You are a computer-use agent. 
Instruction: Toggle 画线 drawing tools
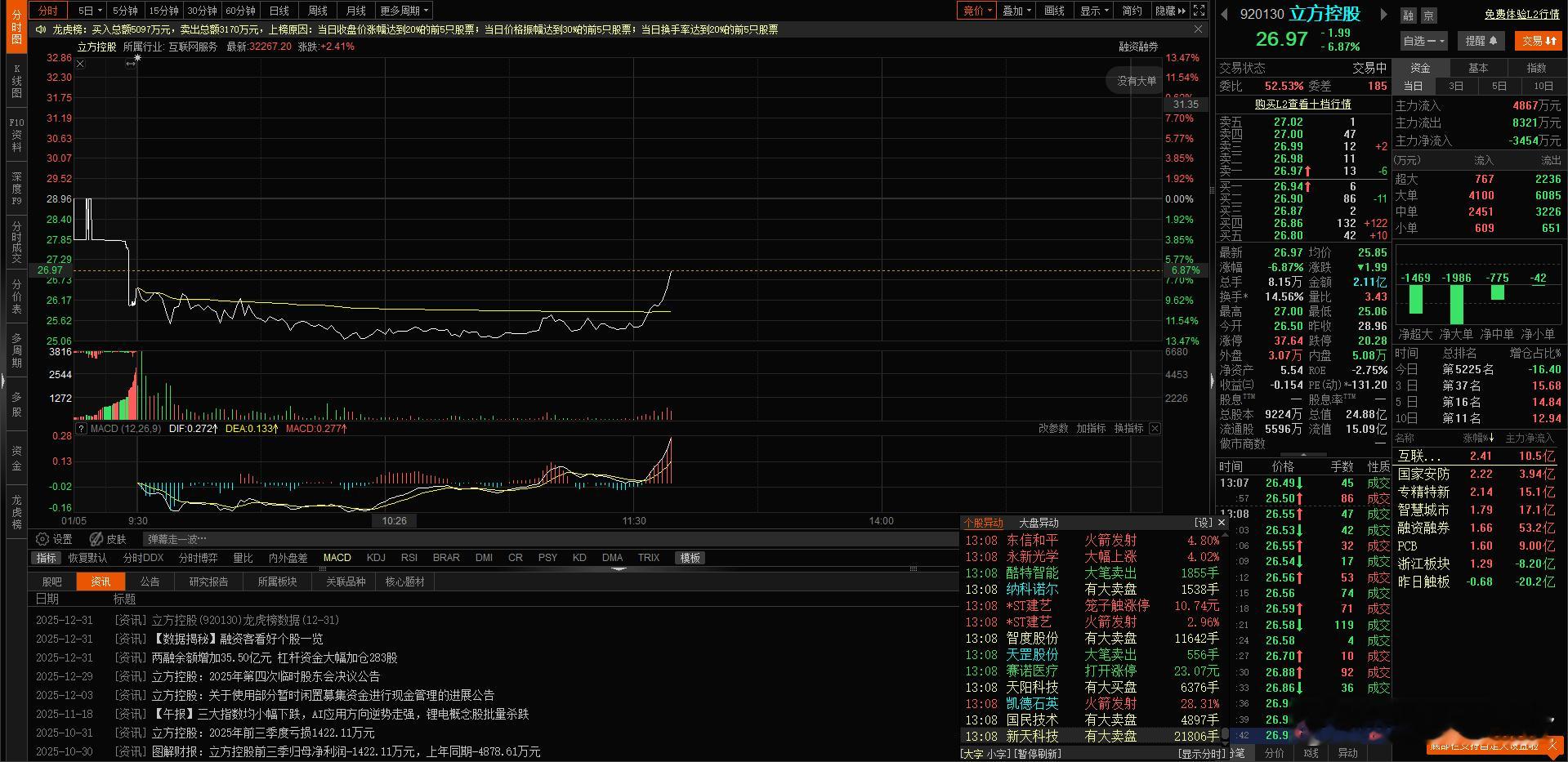pos(1055,11)
